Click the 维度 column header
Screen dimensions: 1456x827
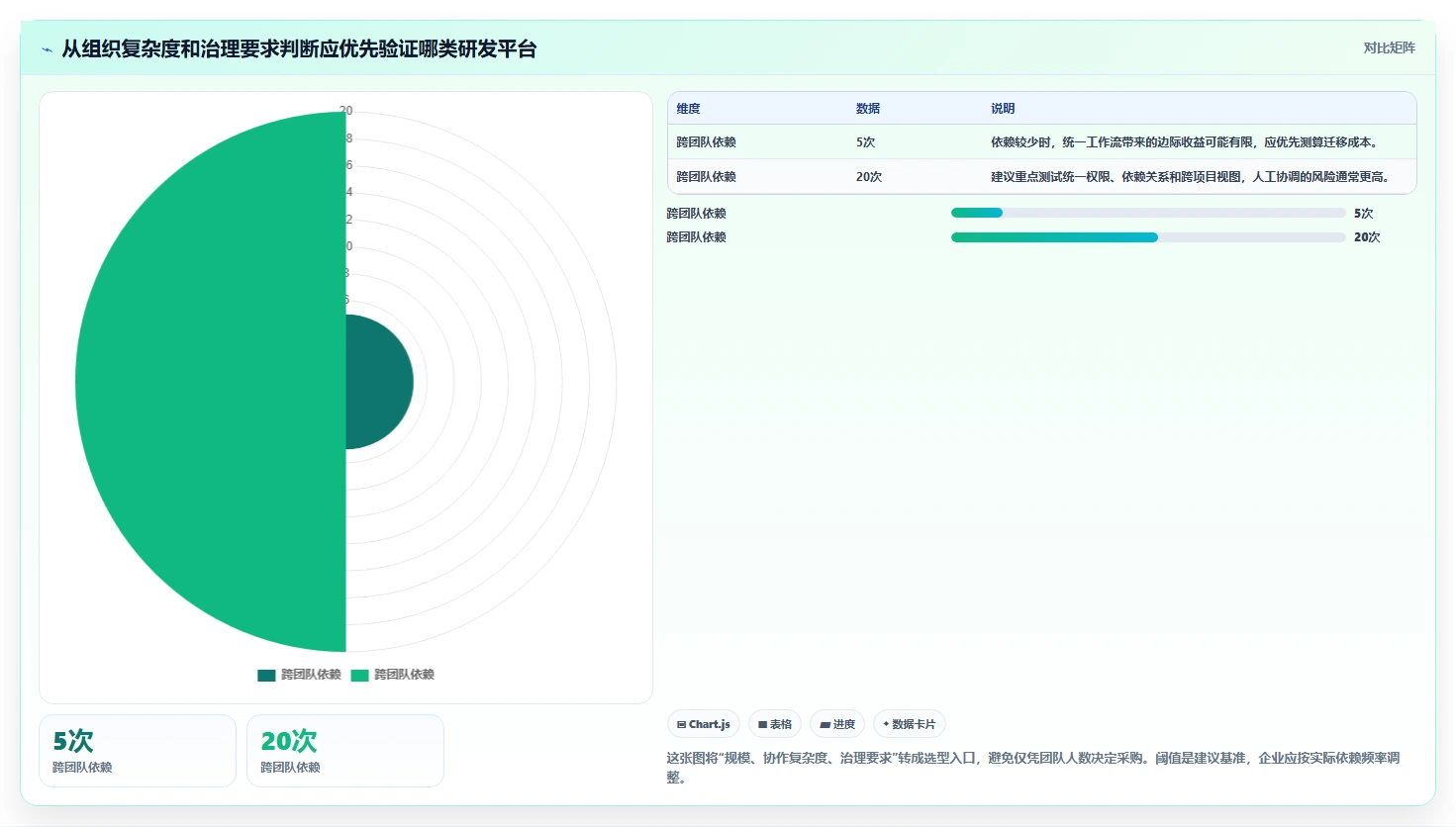[689, 109]
